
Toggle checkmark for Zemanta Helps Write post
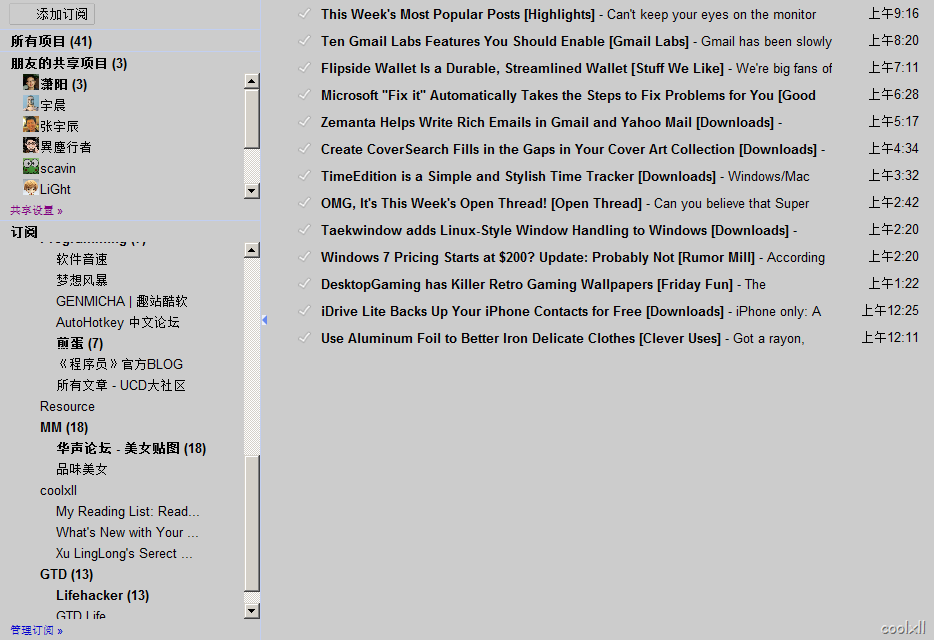click(x=304, y=122)
